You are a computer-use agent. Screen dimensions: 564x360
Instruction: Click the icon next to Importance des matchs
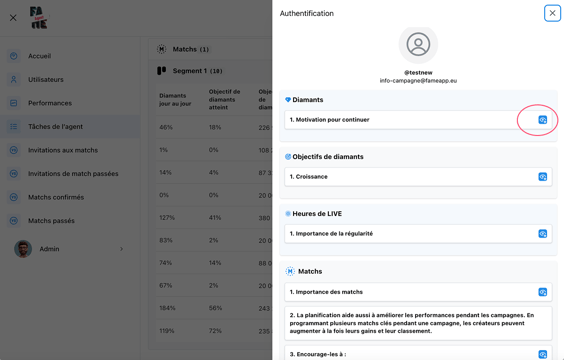pyautogui.click(x=542, y=292)
